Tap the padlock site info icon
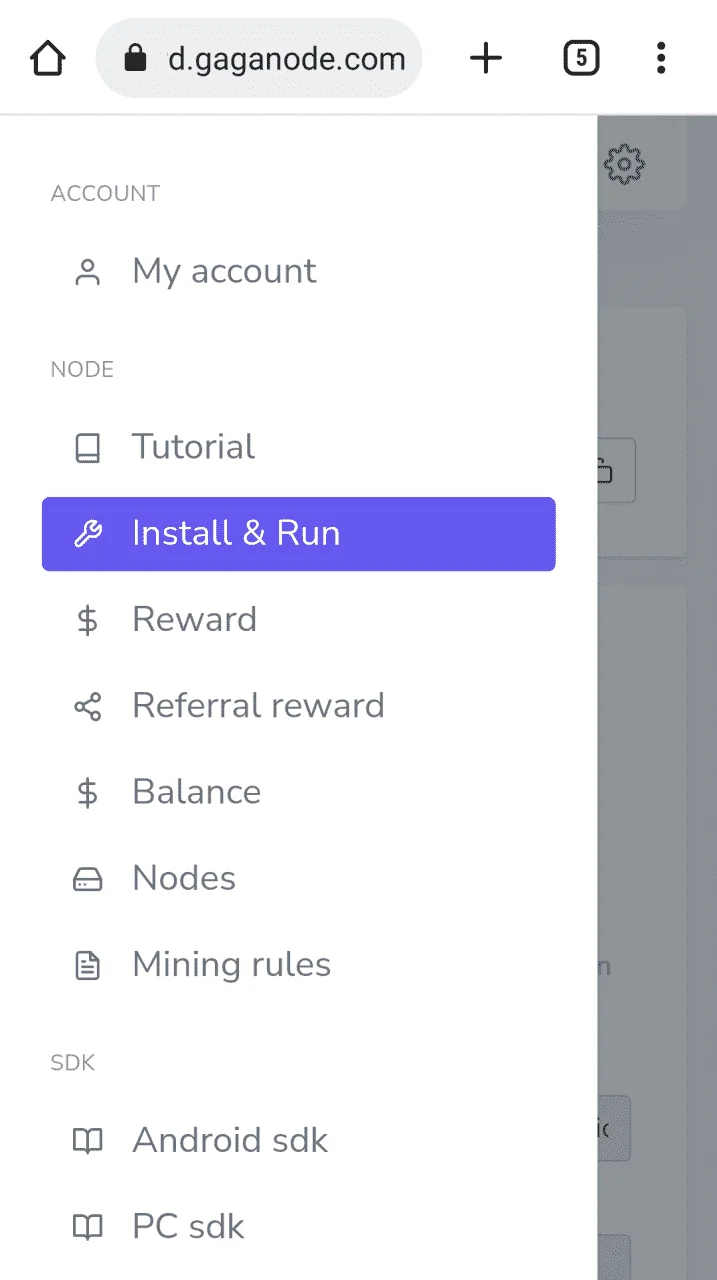This screenshot has width=717, height=1280. click(135, 59)
